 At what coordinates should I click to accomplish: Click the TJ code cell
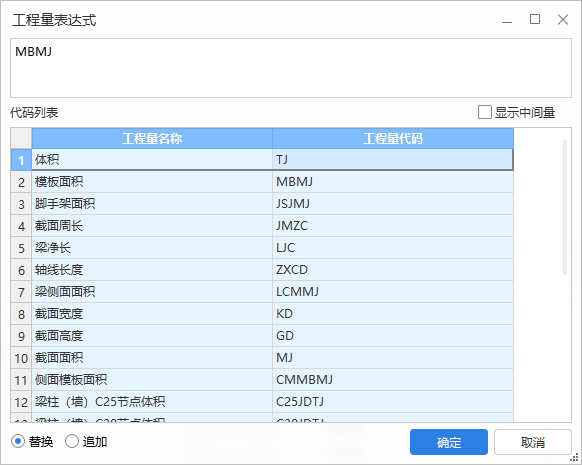[x=393, y=160]
